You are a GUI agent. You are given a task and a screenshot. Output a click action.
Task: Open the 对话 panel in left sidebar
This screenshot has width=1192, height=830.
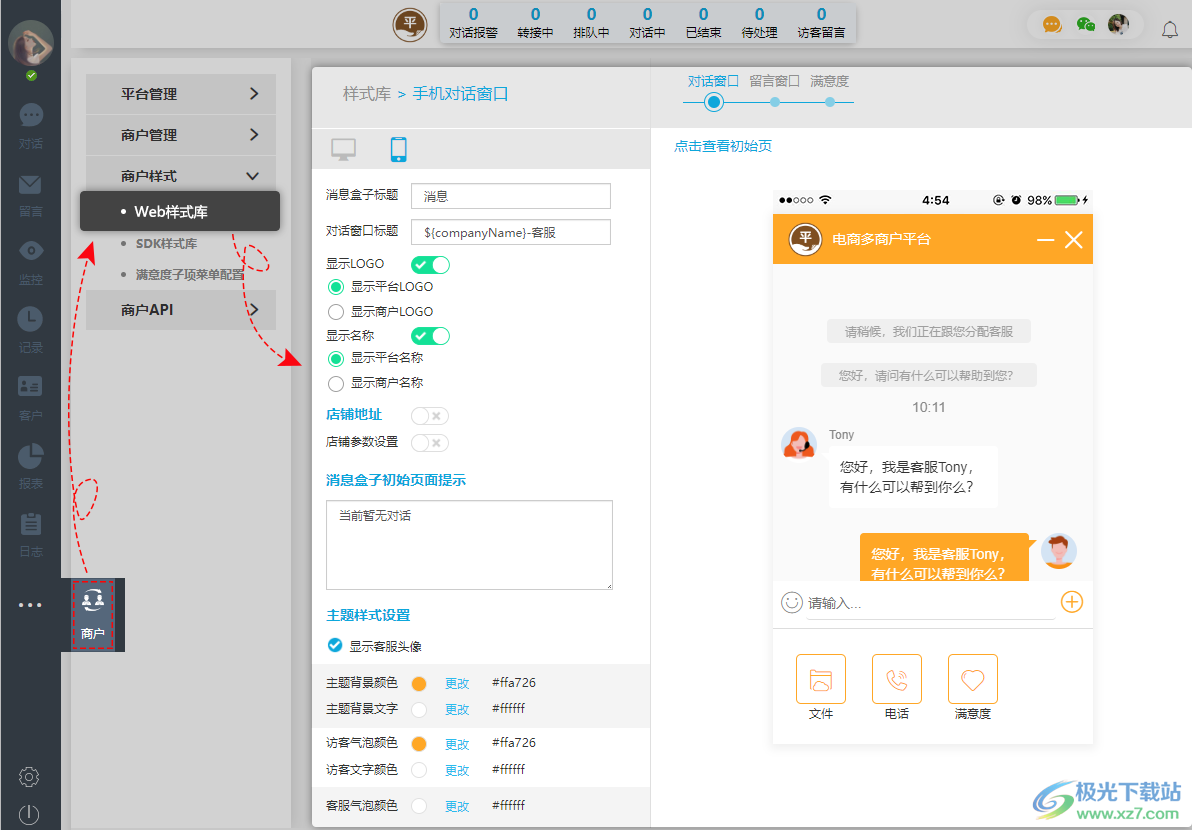(x=30, y=125)
